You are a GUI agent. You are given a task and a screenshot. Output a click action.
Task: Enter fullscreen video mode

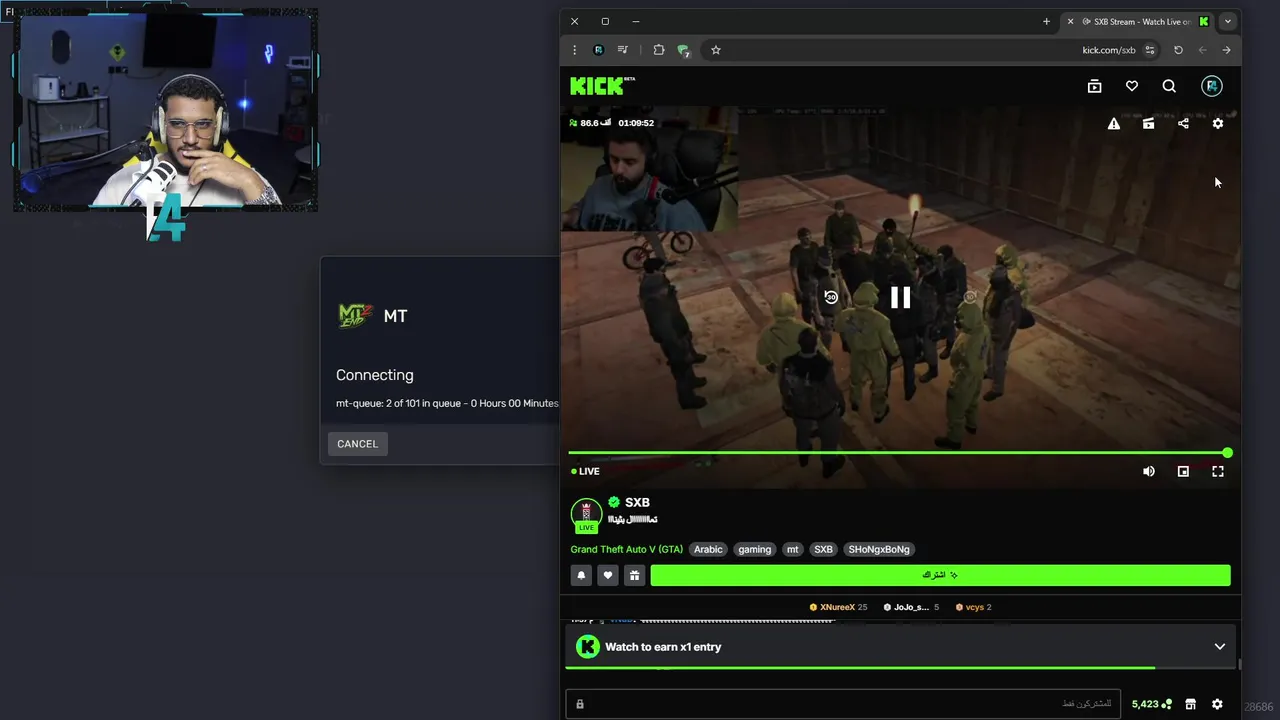(1218, 471)
